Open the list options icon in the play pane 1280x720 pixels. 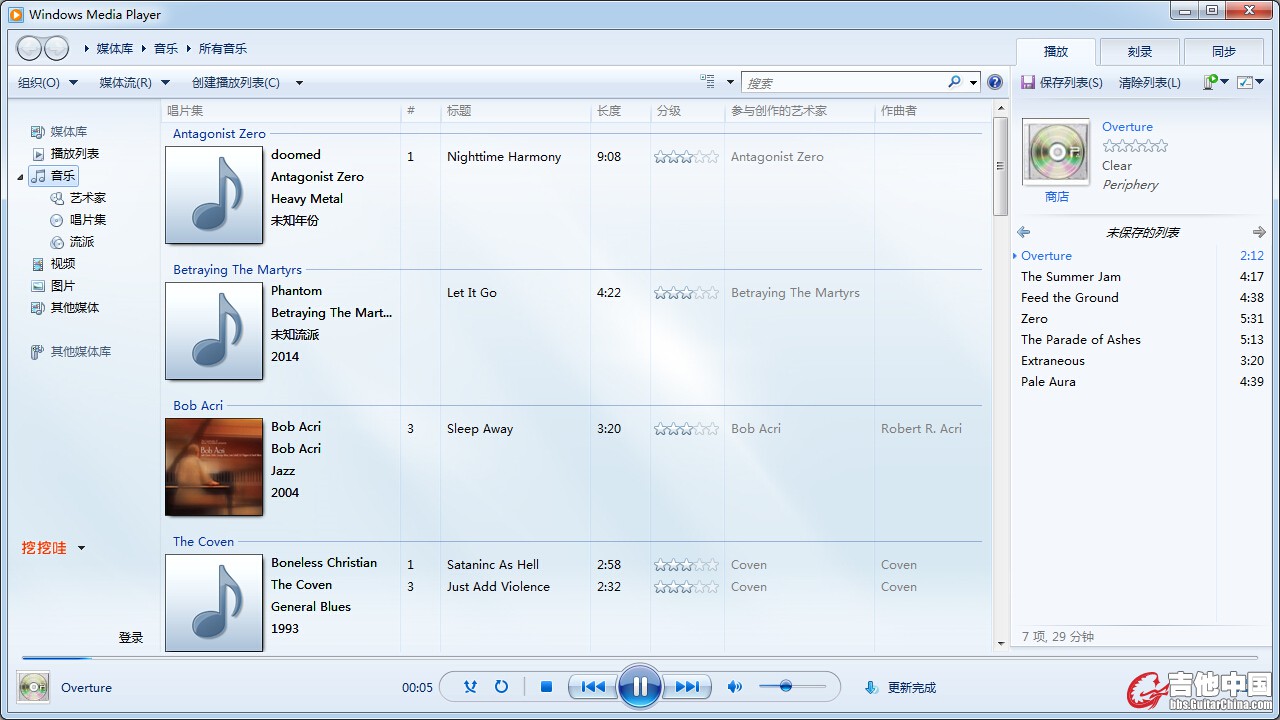pyautogui.click(x=1215, y=82)
